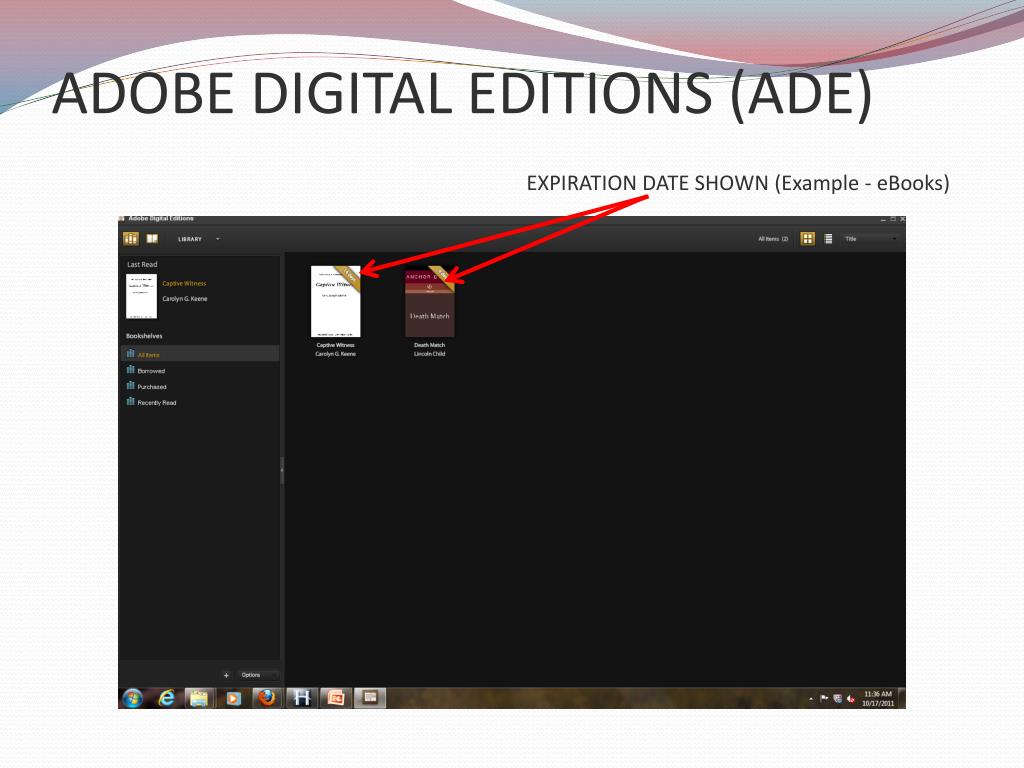Screen dimensions: 1024x768
Task: Select the Recently Read bookshelf
Action: (200, 402)
